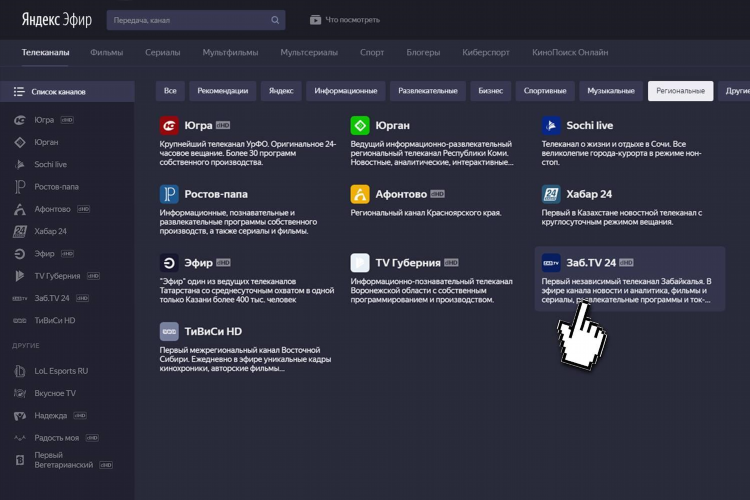Image resolution: width=750 pixels, height=500 pixels.
Task: Select the Спортивные filter
Action: click(545, 91)
